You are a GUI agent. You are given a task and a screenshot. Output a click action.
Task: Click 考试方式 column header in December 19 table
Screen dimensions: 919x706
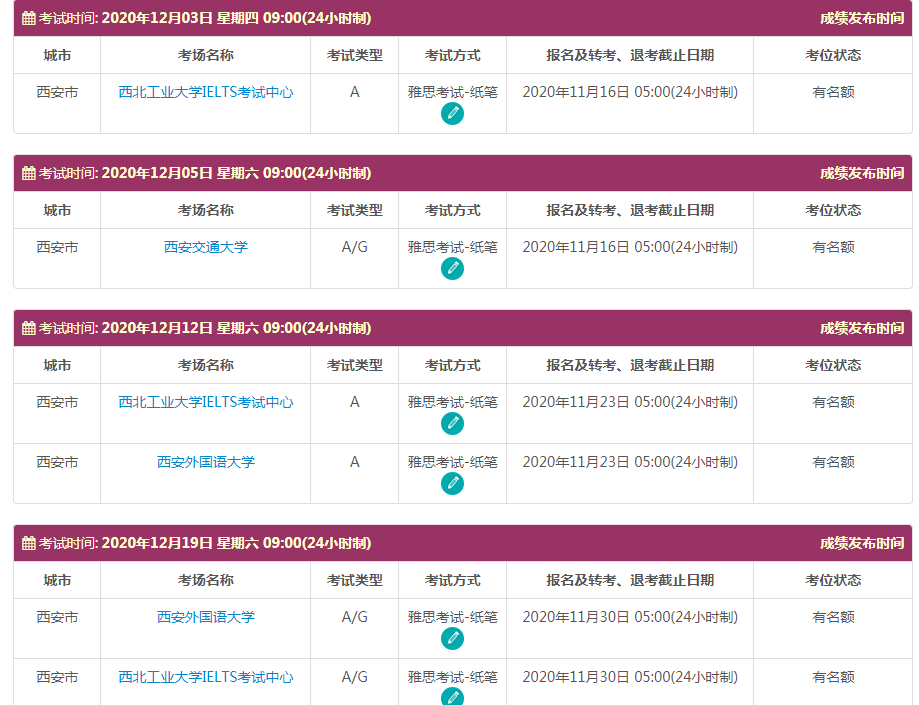point(452,580)
